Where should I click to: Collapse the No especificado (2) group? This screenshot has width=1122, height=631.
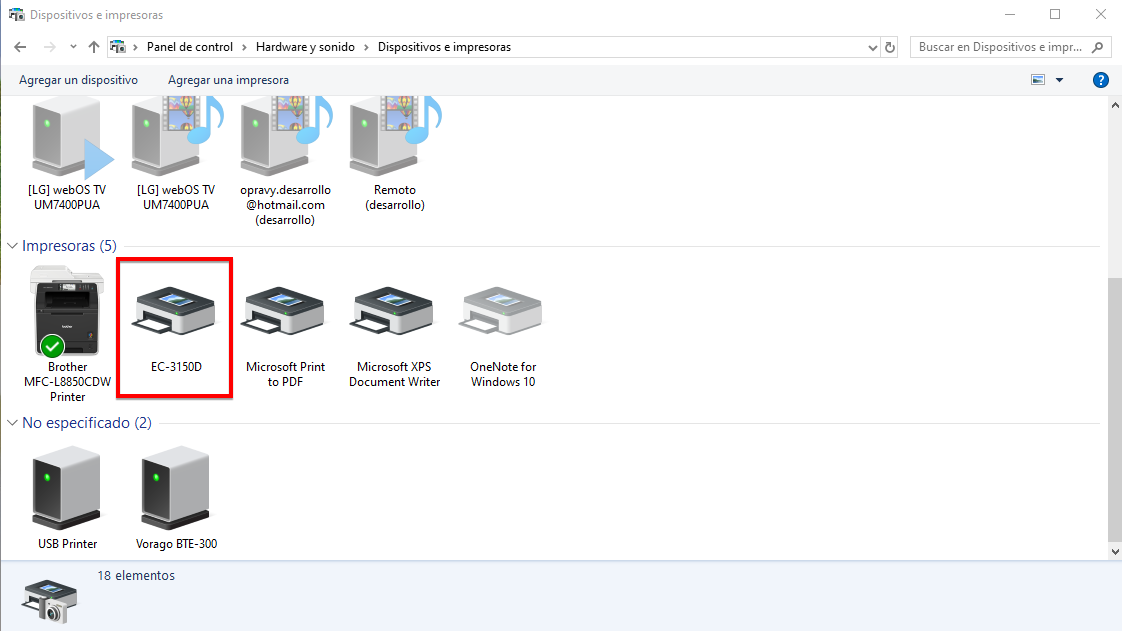pos(12,423)
